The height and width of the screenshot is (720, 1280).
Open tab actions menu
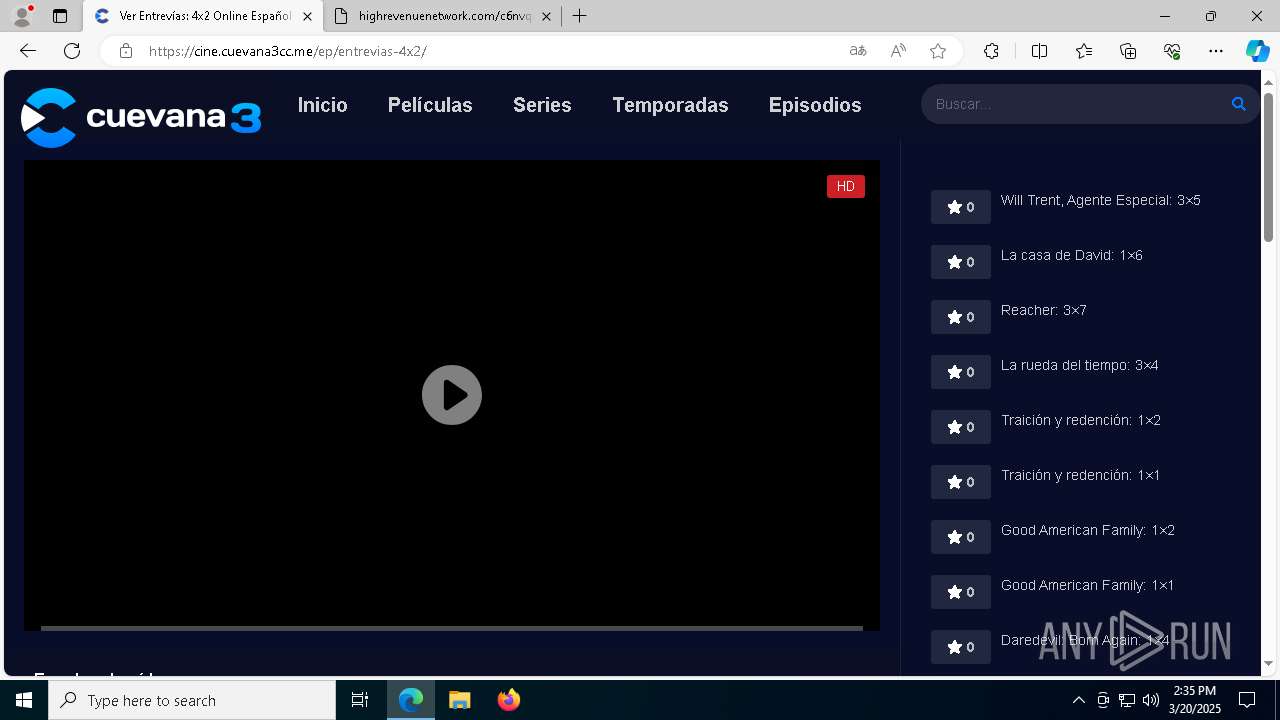pyautogui.click(x=60, y=16)
